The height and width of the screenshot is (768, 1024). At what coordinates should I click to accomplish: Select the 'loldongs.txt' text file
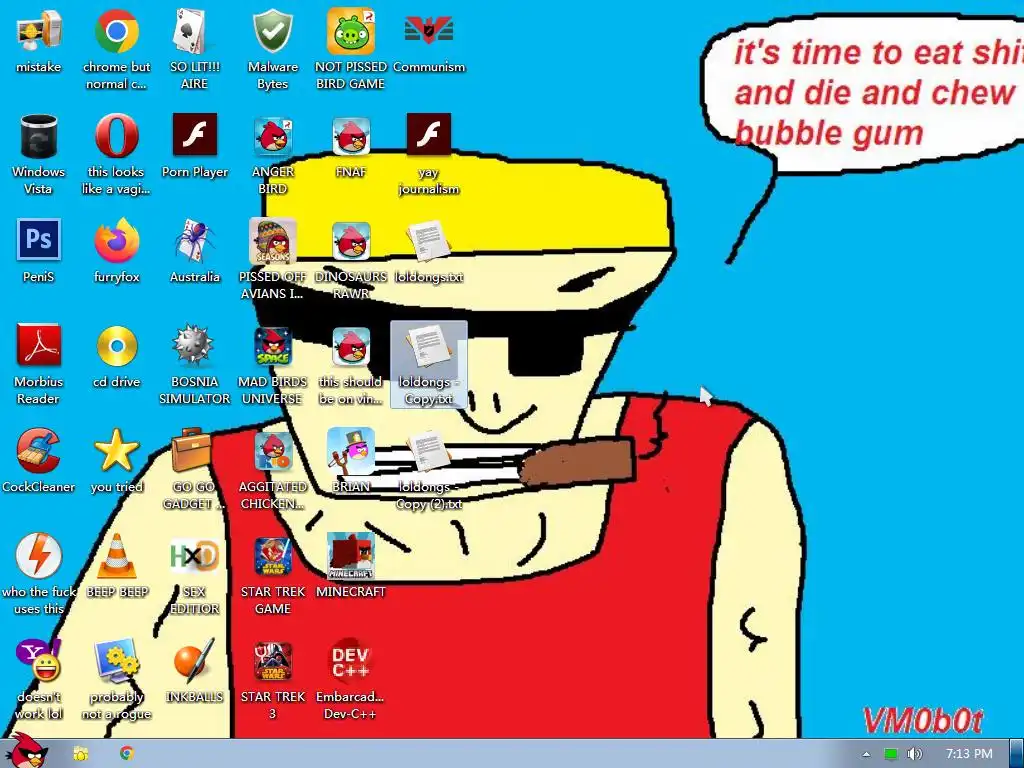[428, 243]
